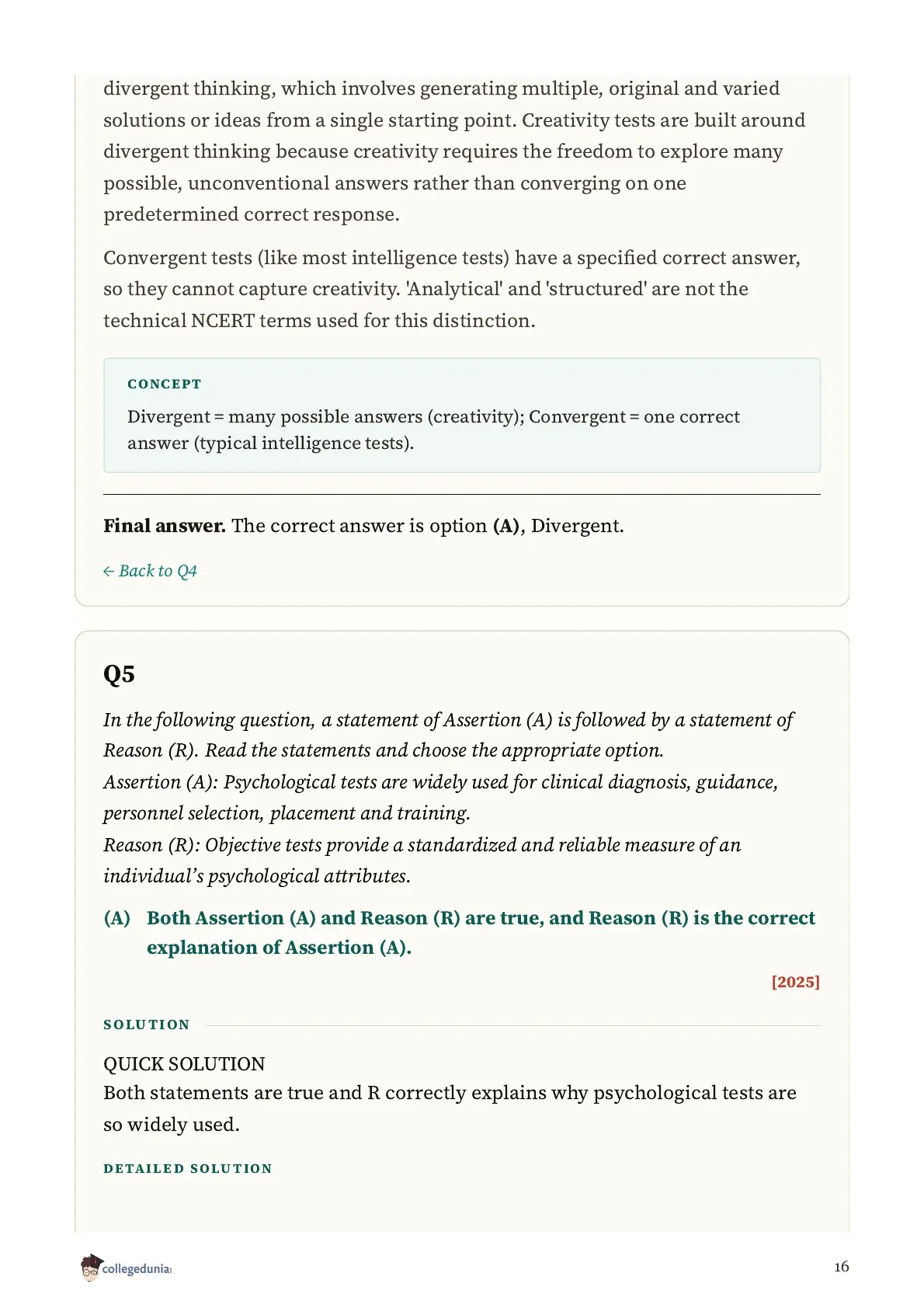Click the bold (A) in Final answer line
This screenshot has height=1308, width=924.
506,526
